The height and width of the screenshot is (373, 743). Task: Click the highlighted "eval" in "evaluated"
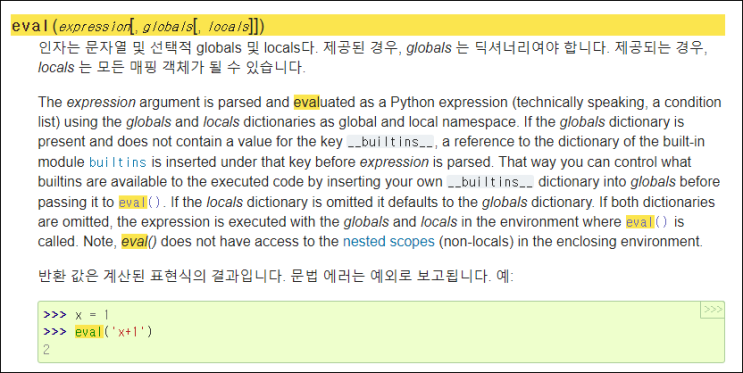click(x=307, y=102)
